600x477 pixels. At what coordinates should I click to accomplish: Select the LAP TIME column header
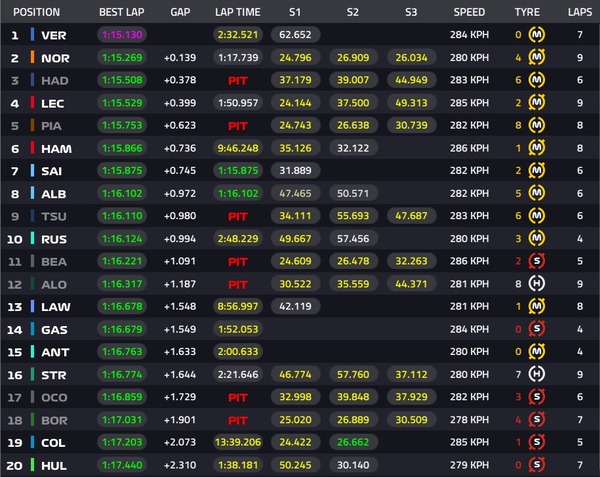pos(238,12)
